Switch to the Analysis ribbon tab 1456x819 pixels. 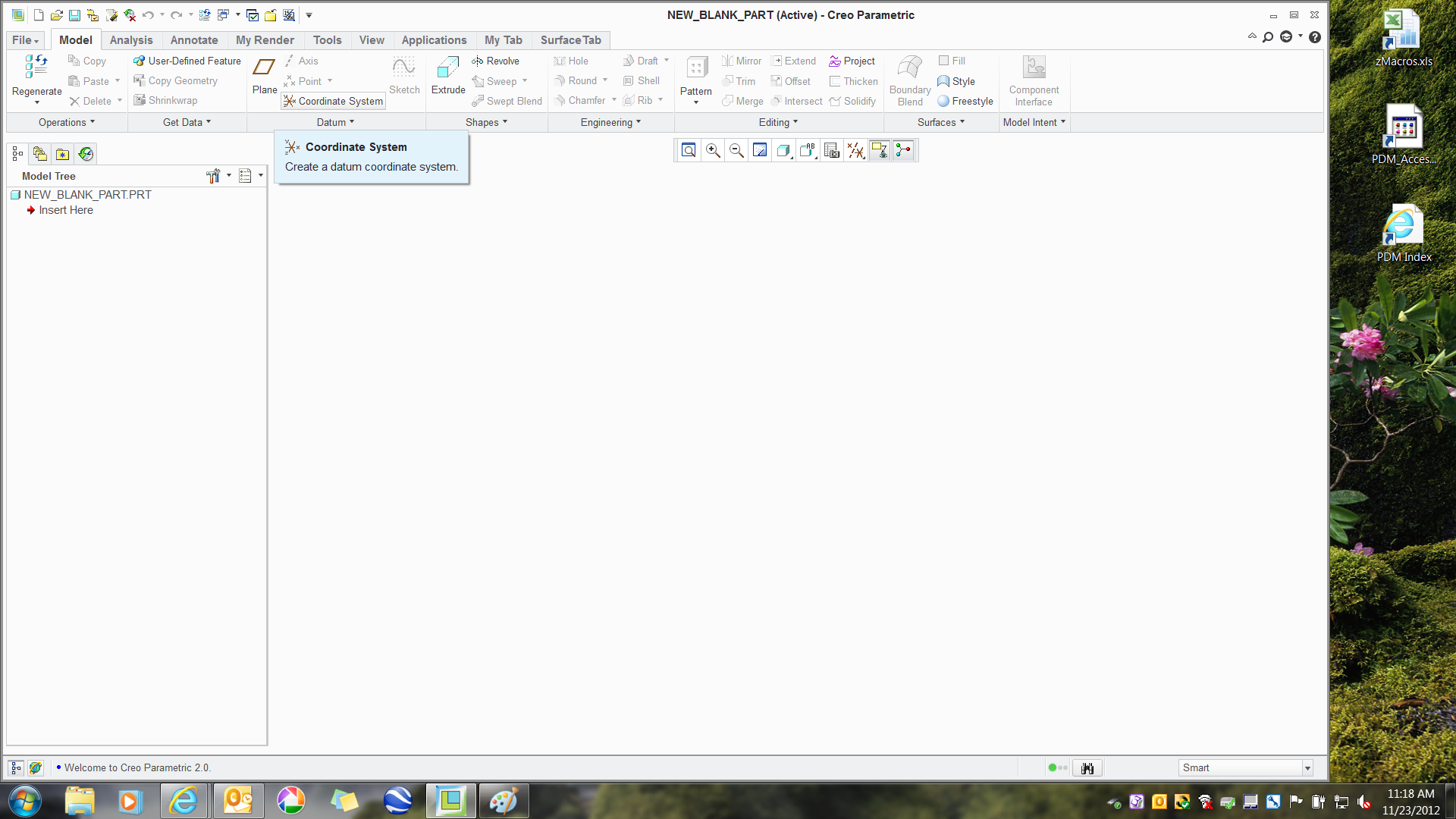click(131, 40)
